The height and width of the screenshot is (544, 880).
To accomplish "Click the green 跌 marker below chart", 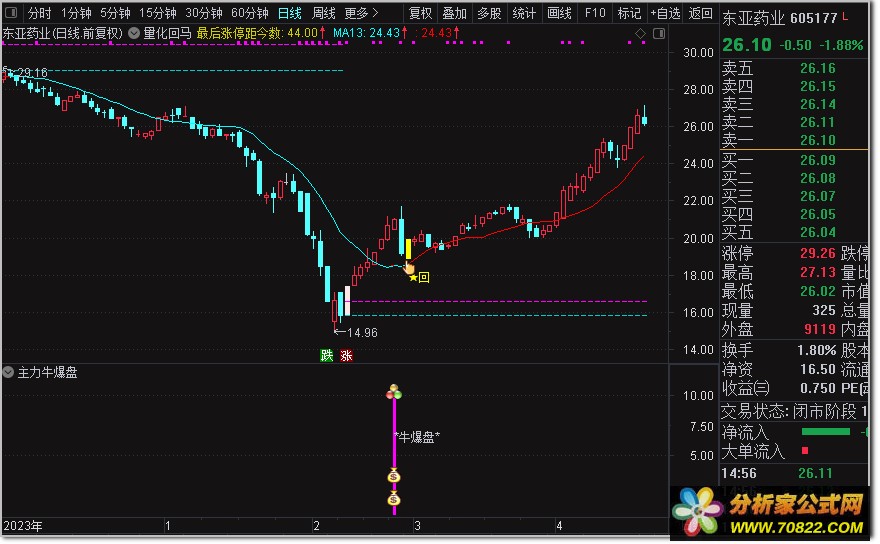I will [327, 355].
